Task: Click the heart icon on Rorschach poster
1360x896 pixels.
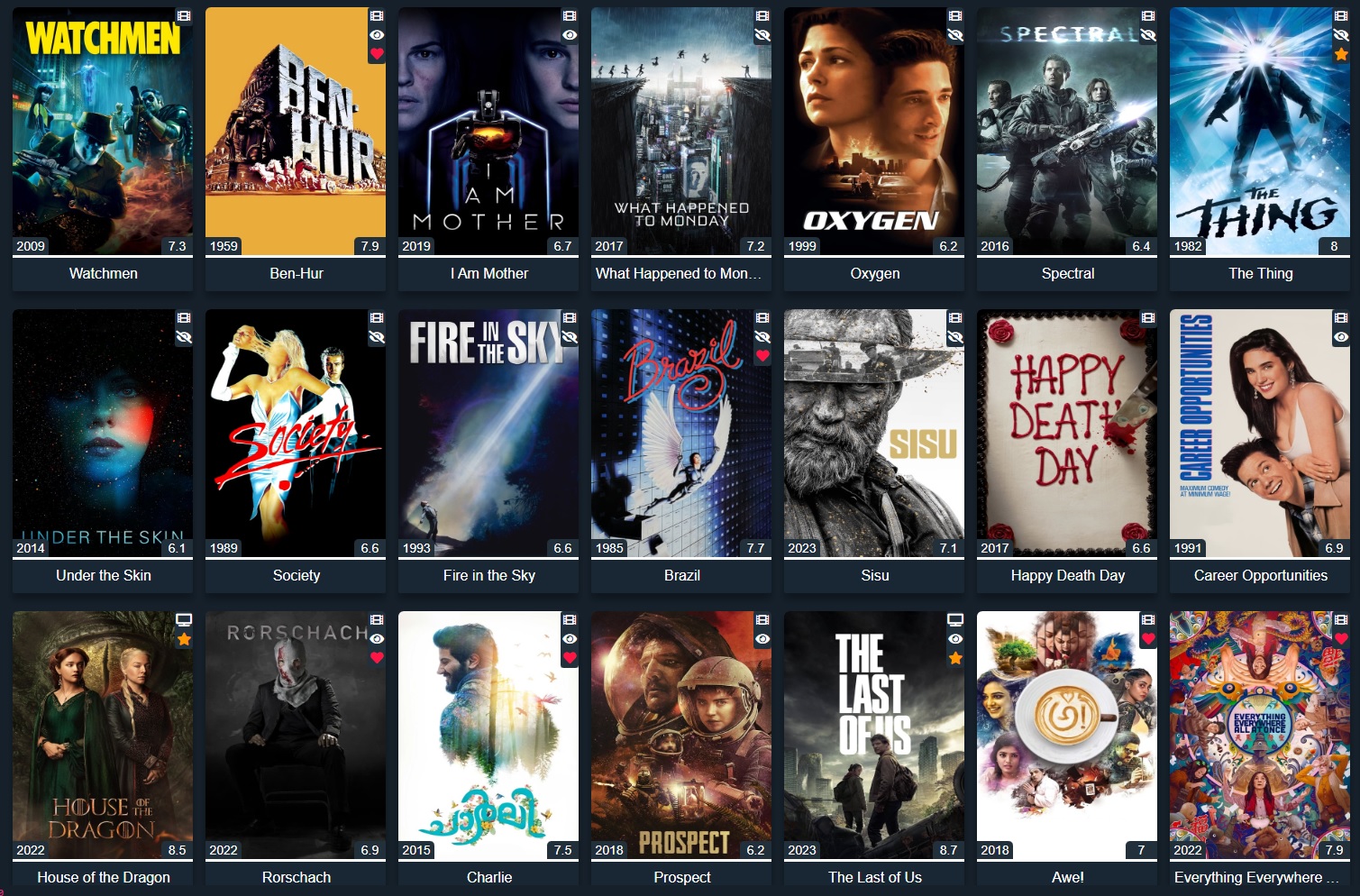Action: pyautogui.click(x=377, y=658)
